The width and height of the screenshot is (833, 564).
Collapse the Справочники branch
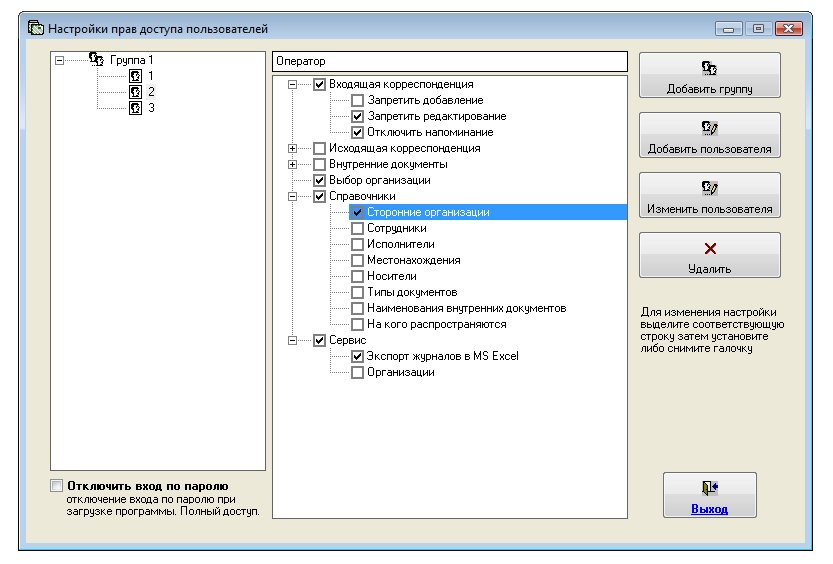(x=292, y=196)
